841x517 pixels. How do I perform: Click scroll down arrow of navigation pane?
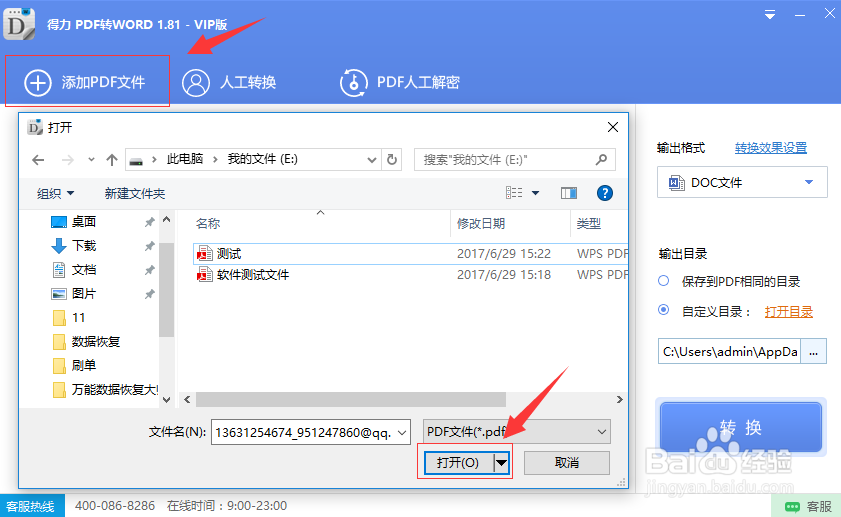pyautogui.click(x=167, y=400)
